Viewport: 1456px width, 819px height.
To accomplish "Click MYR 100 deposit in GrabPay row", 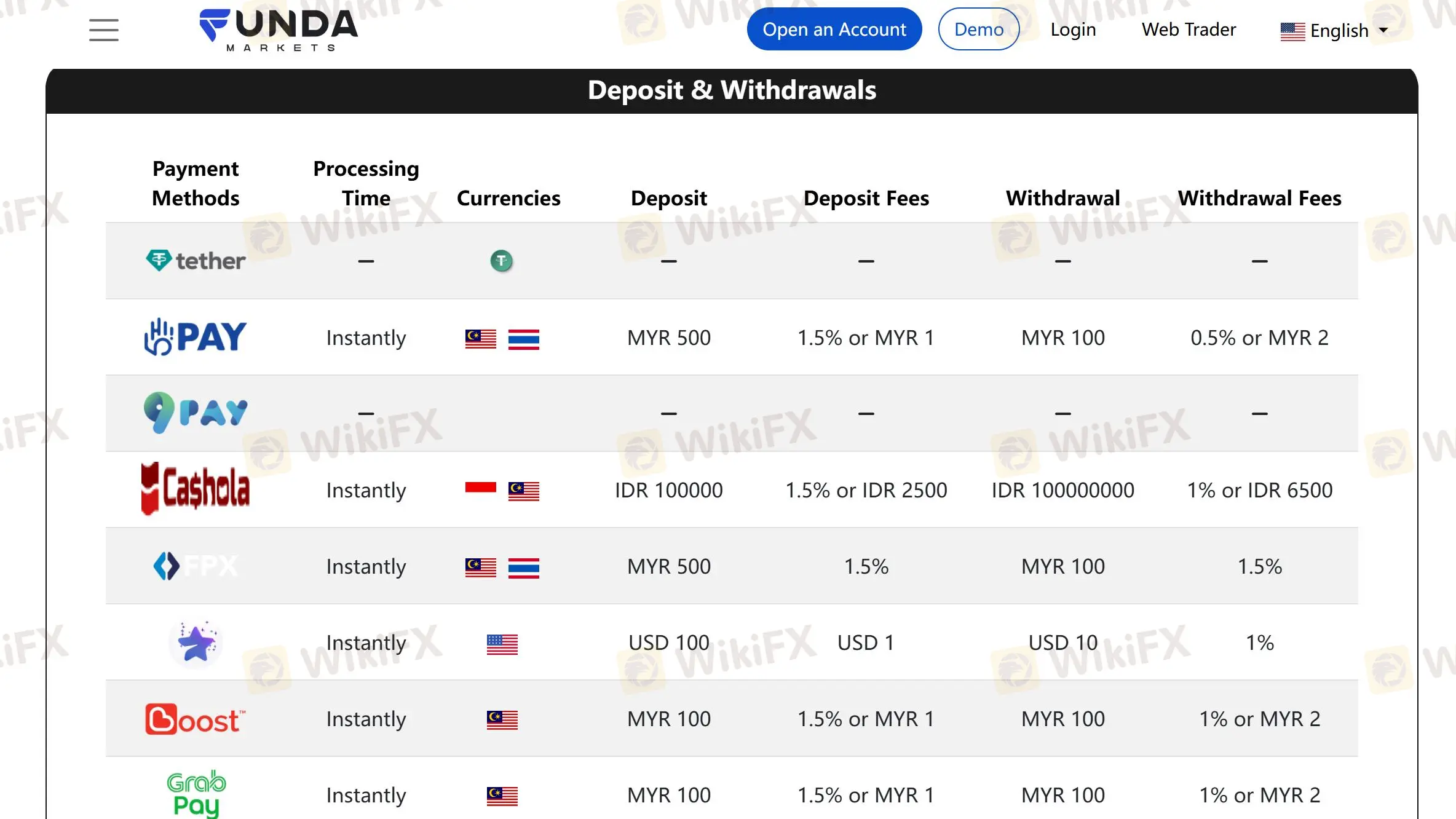I will (x=669, y=795).
